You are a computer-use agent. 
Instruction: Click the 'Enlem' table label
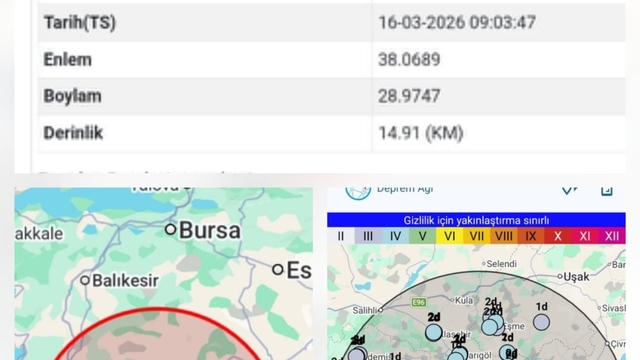[x=67, y=60]
